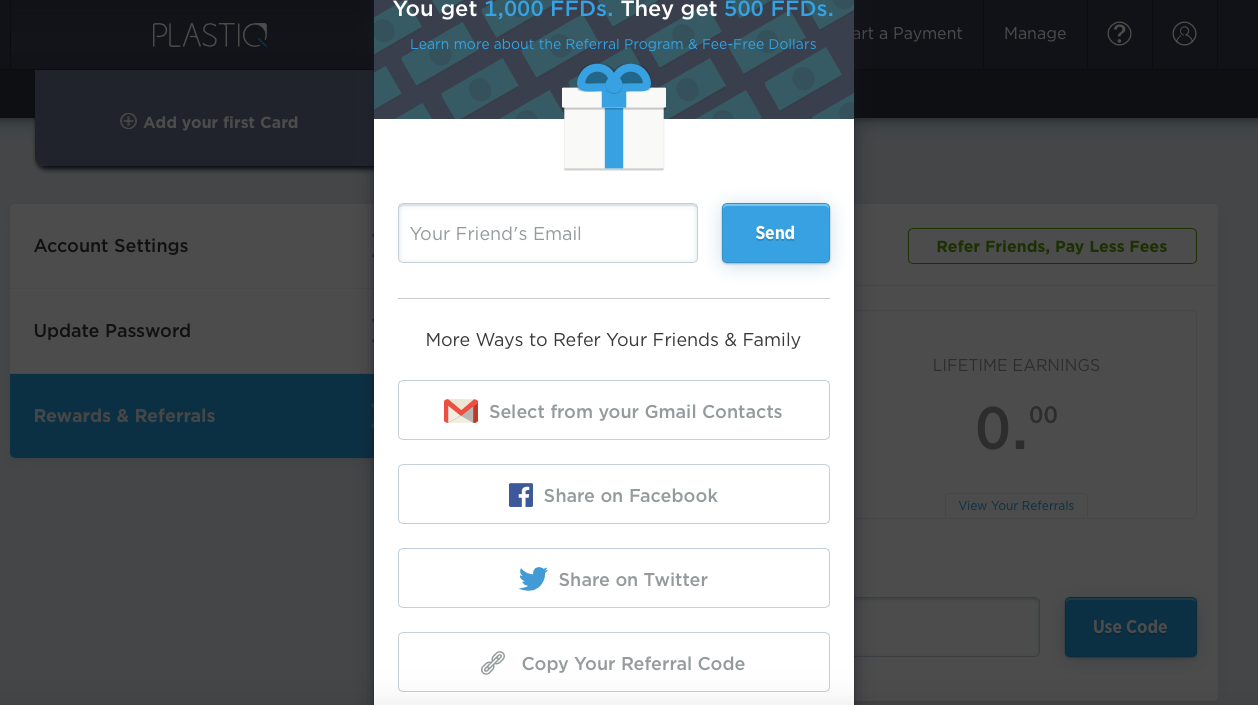This screenshot has width=1258, height=705.
Task: Click the chain link icon for referral code
Action: pos(492,662)
